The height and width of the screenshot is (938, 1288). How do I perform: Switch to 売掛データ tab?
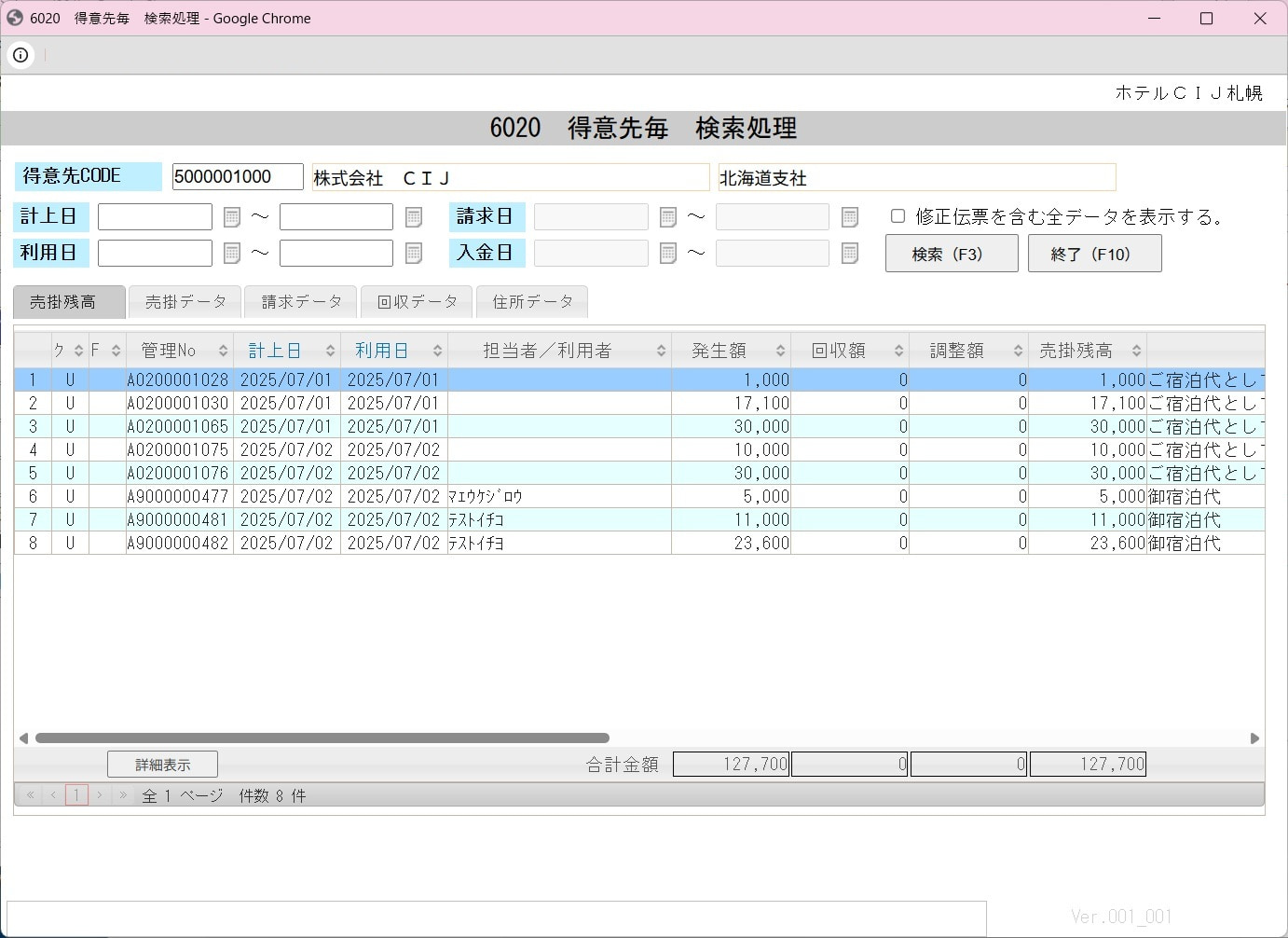pyautogui.click(x=185, y=302)
